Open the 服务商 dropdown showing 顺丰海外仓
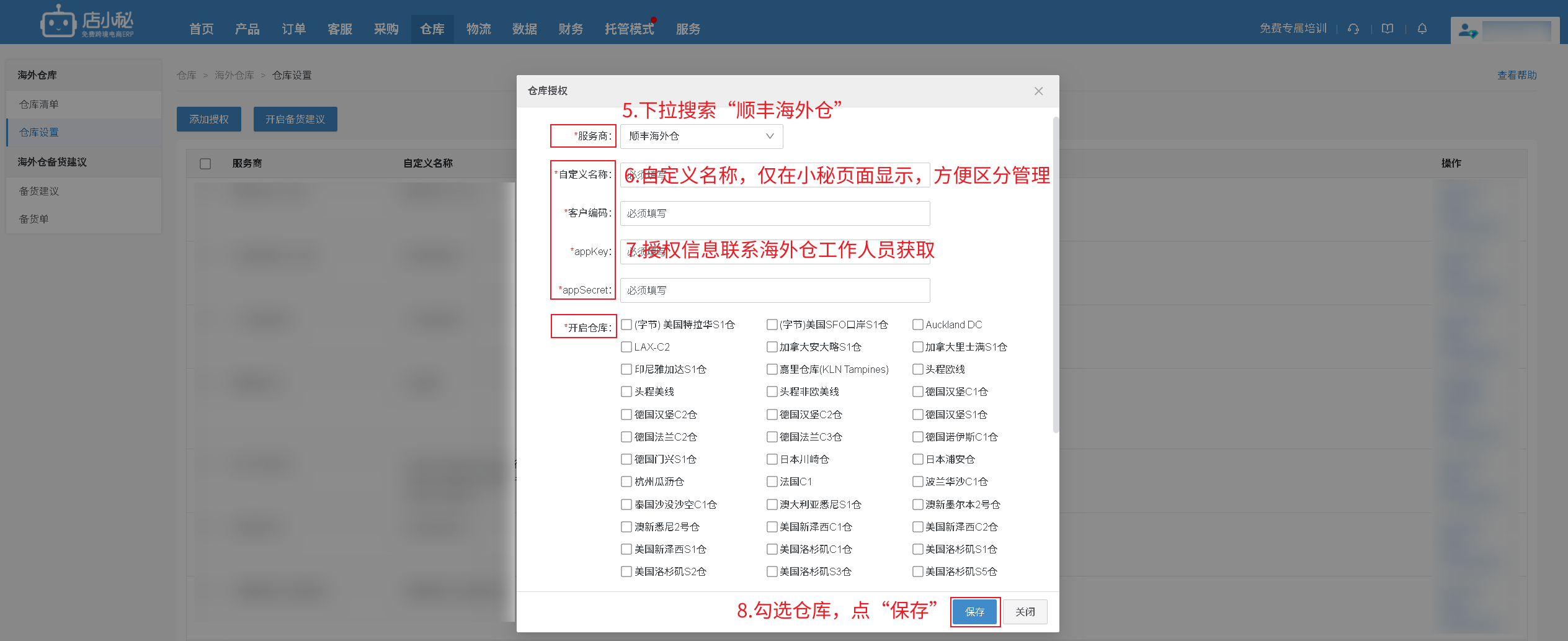This screenshot has width=1568, height=641. tap(701, 137)
